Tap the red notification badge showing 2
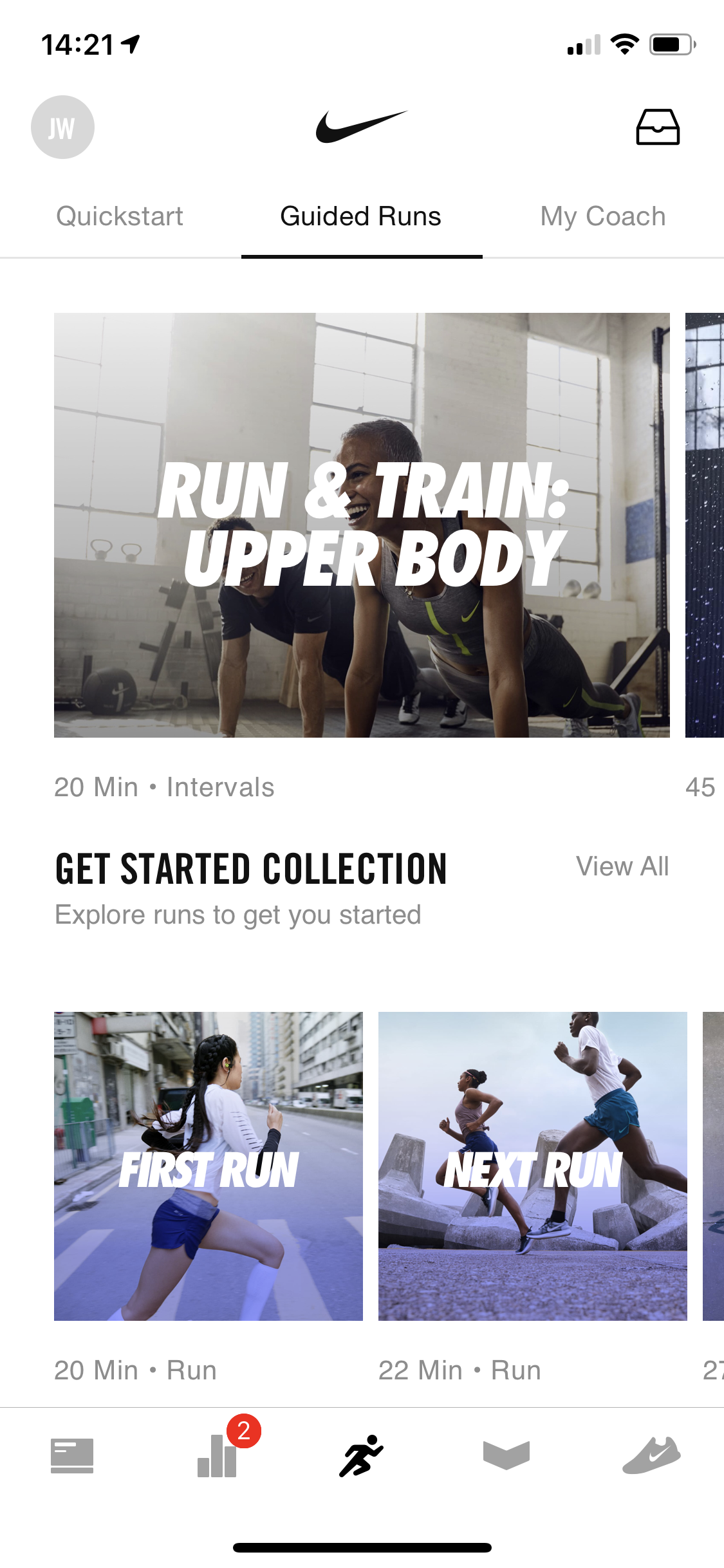This screenshot has height=1568, width=724. 244,1431
